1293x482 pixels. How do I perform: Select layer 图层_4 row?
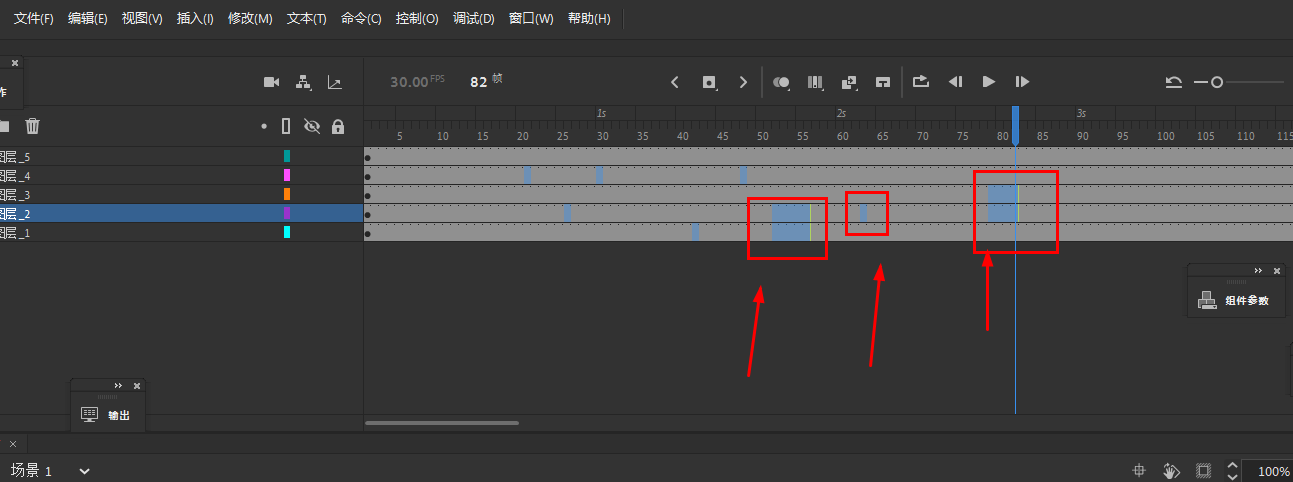(180, 175)
